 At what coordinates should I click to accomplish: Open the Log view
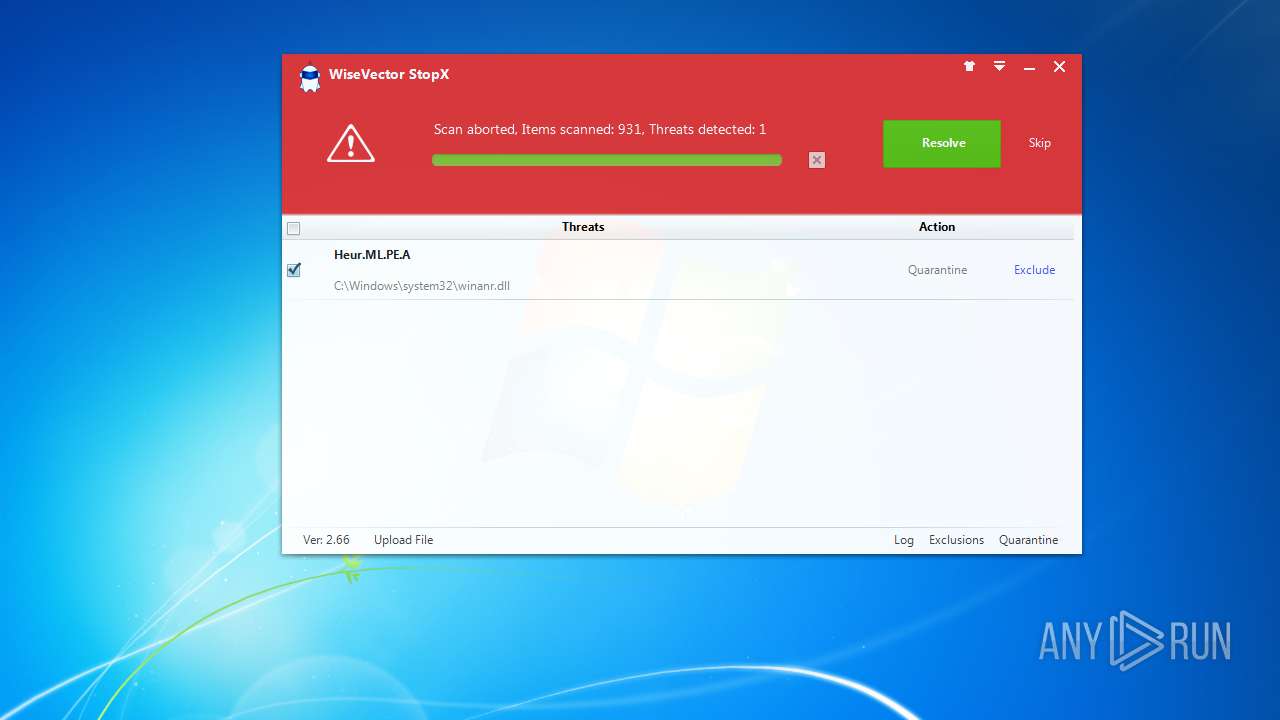point(904,540)
